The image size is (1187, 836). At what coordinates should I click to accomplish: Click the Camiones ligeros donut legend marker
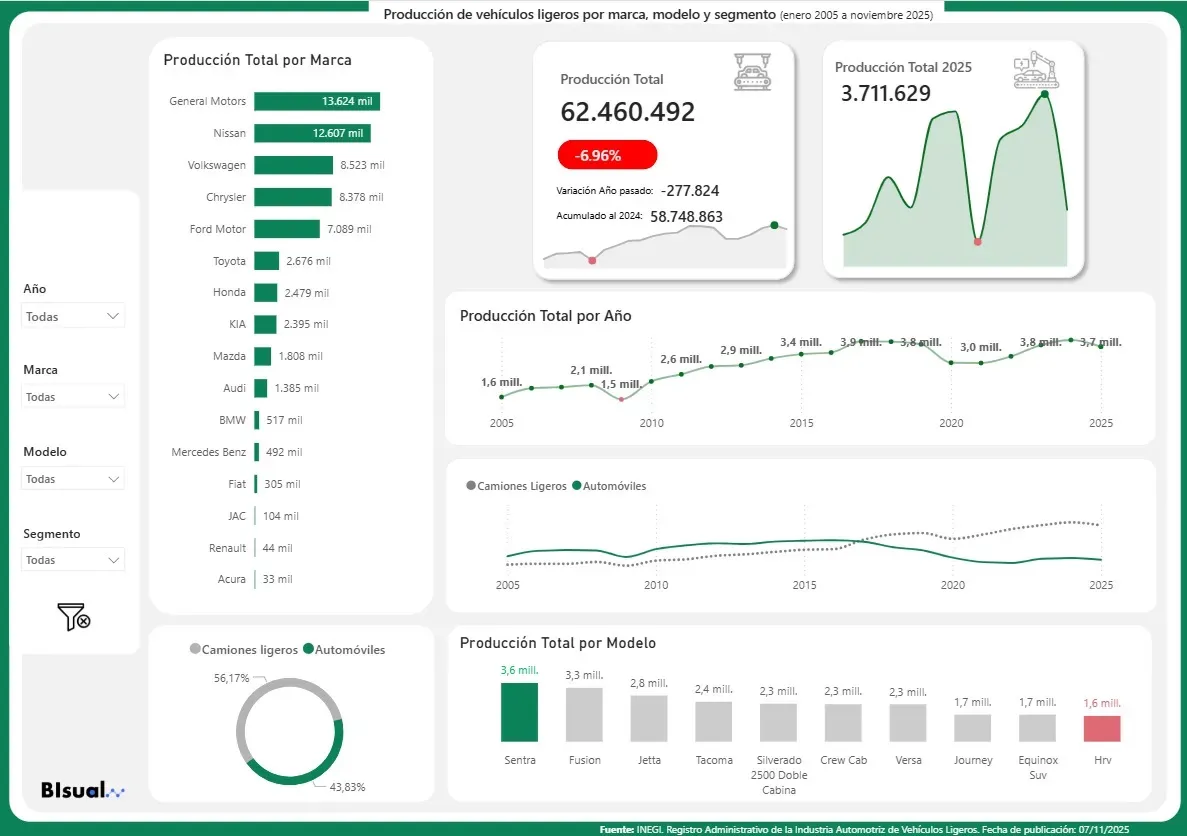tap(195, 650)
